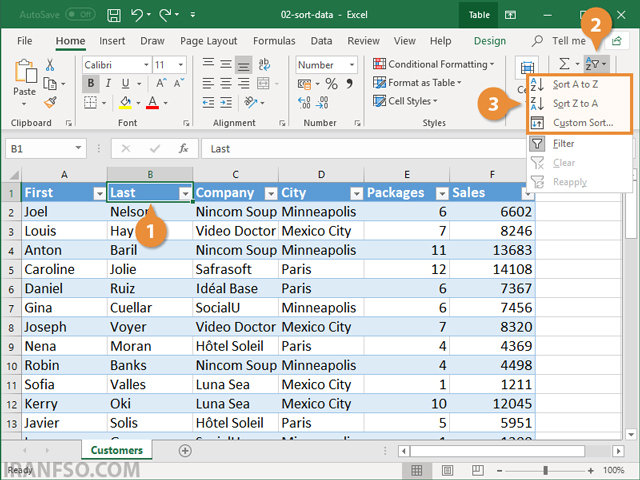Open the Last column filter dropdown
This screenshot has height=480, width=640.
(x=185, y=194)
